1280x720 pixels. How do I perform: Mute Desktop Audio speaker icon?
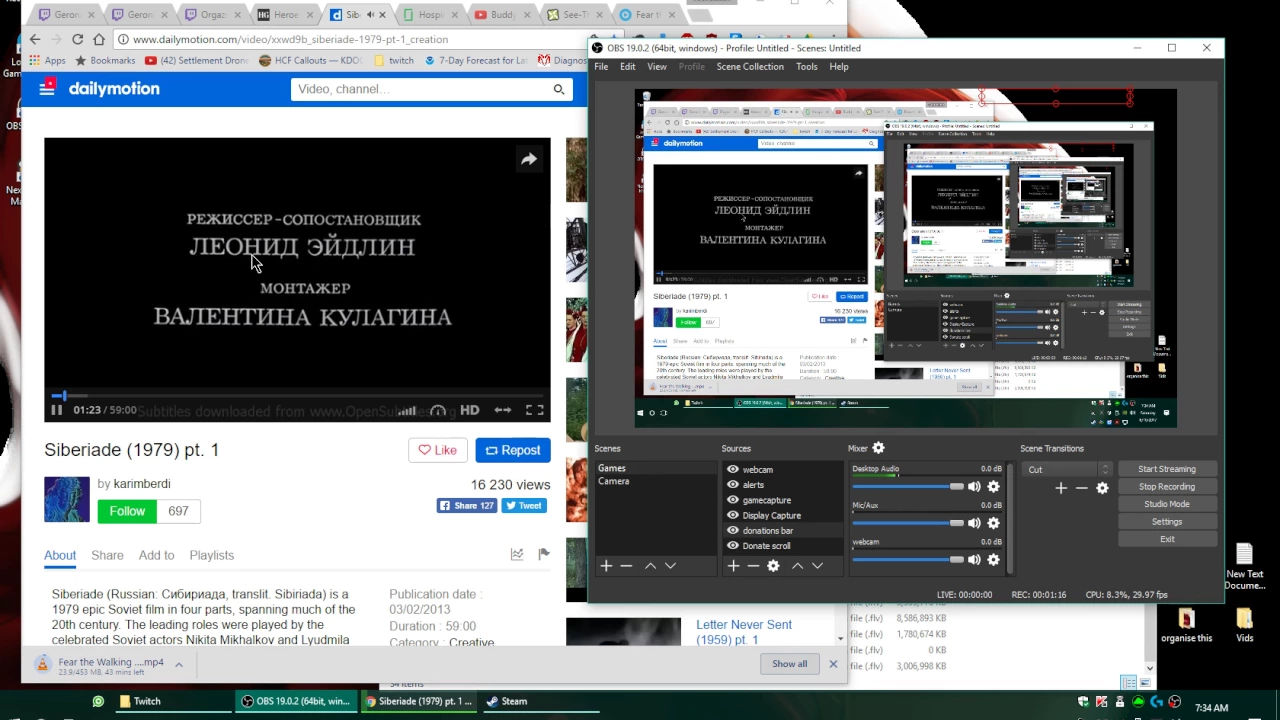click(x=974, y=487)
